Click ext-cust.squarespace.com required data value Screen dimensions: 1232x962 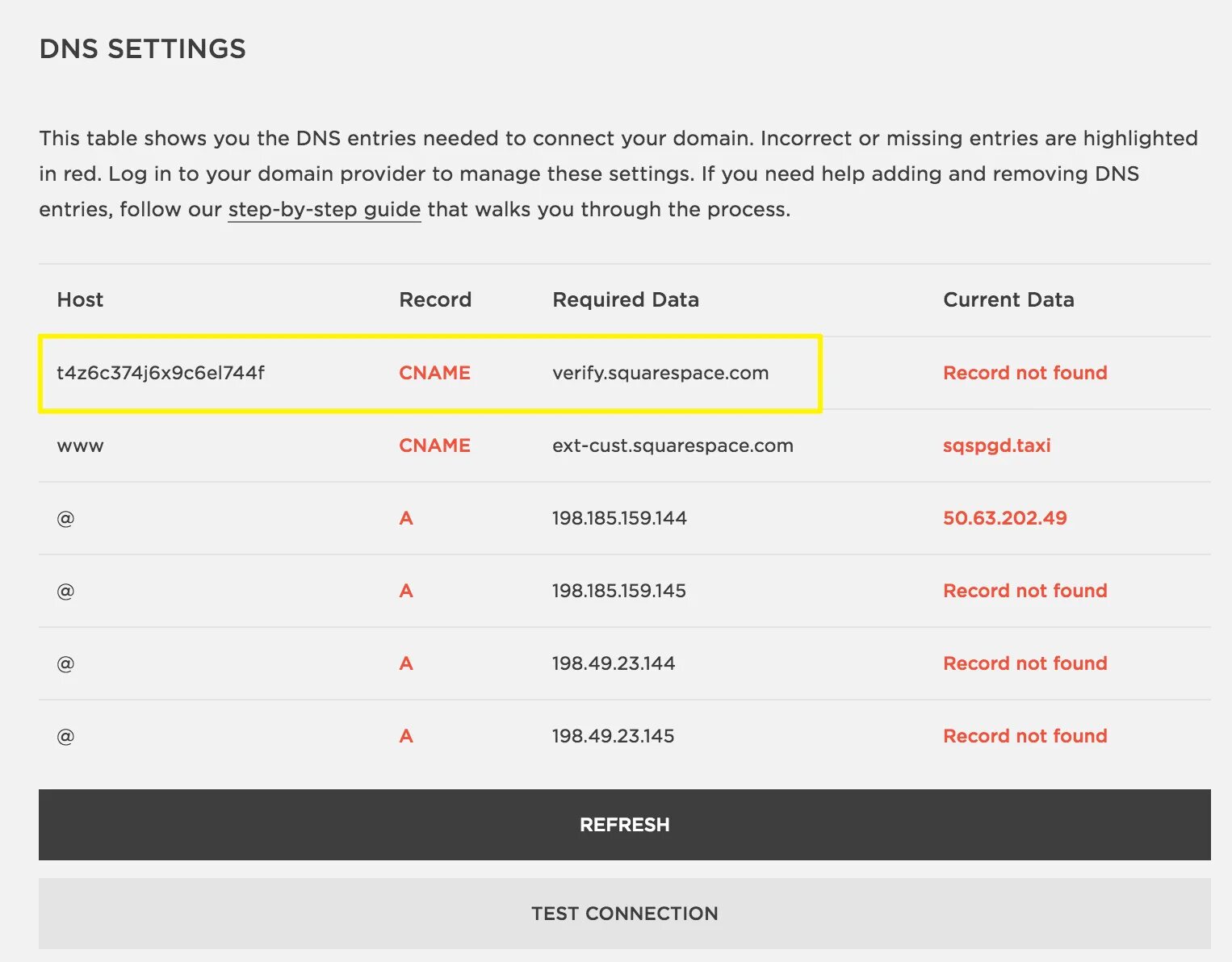tap(673, 445)
